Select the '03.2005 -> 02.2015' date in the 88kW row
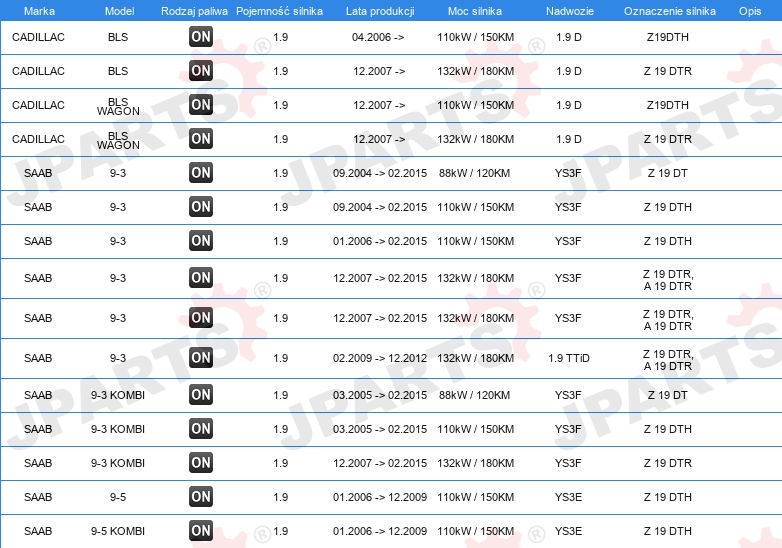The height and width of the screenshot is (548, 782). click(380, 395)
